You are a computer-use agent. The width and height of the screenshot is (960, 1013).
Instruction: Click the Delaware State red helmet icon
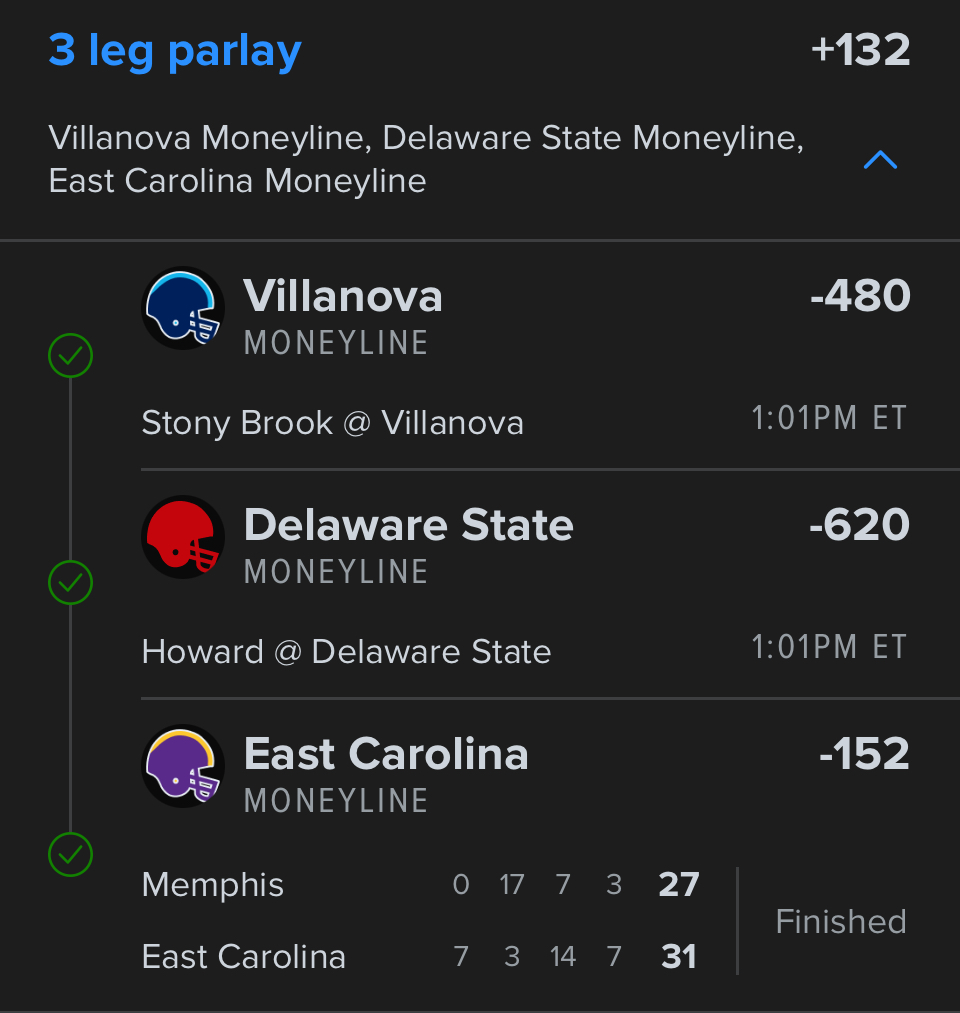[183, 537]
